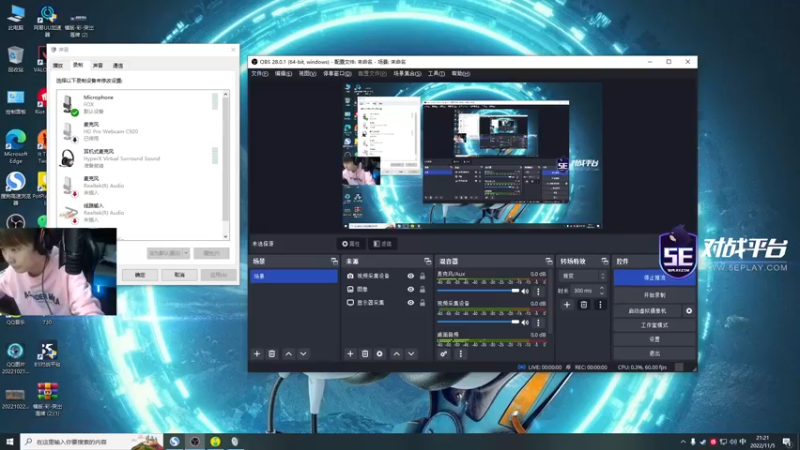Move the source down in the 来源 dock
Viewport: 800px width, 450px height.
tap(411, 354)
